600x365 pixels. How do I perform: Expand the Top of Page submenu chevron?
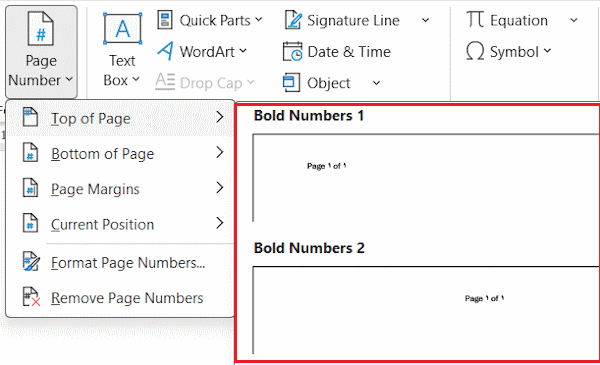[220, 117]
